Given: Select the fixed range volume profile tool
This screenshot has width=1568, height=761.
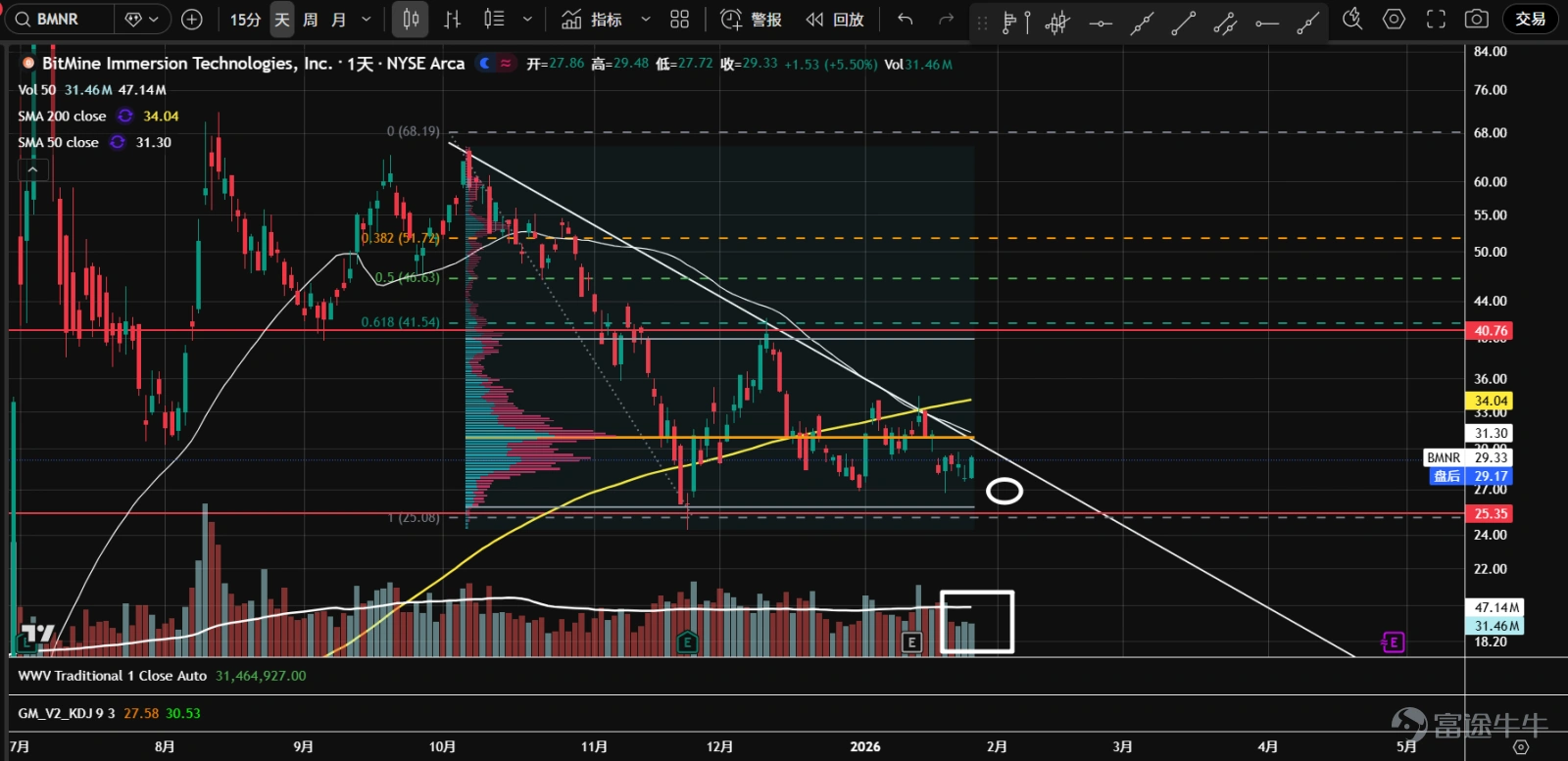Looking at the screenshot, I should [1016, 22].
